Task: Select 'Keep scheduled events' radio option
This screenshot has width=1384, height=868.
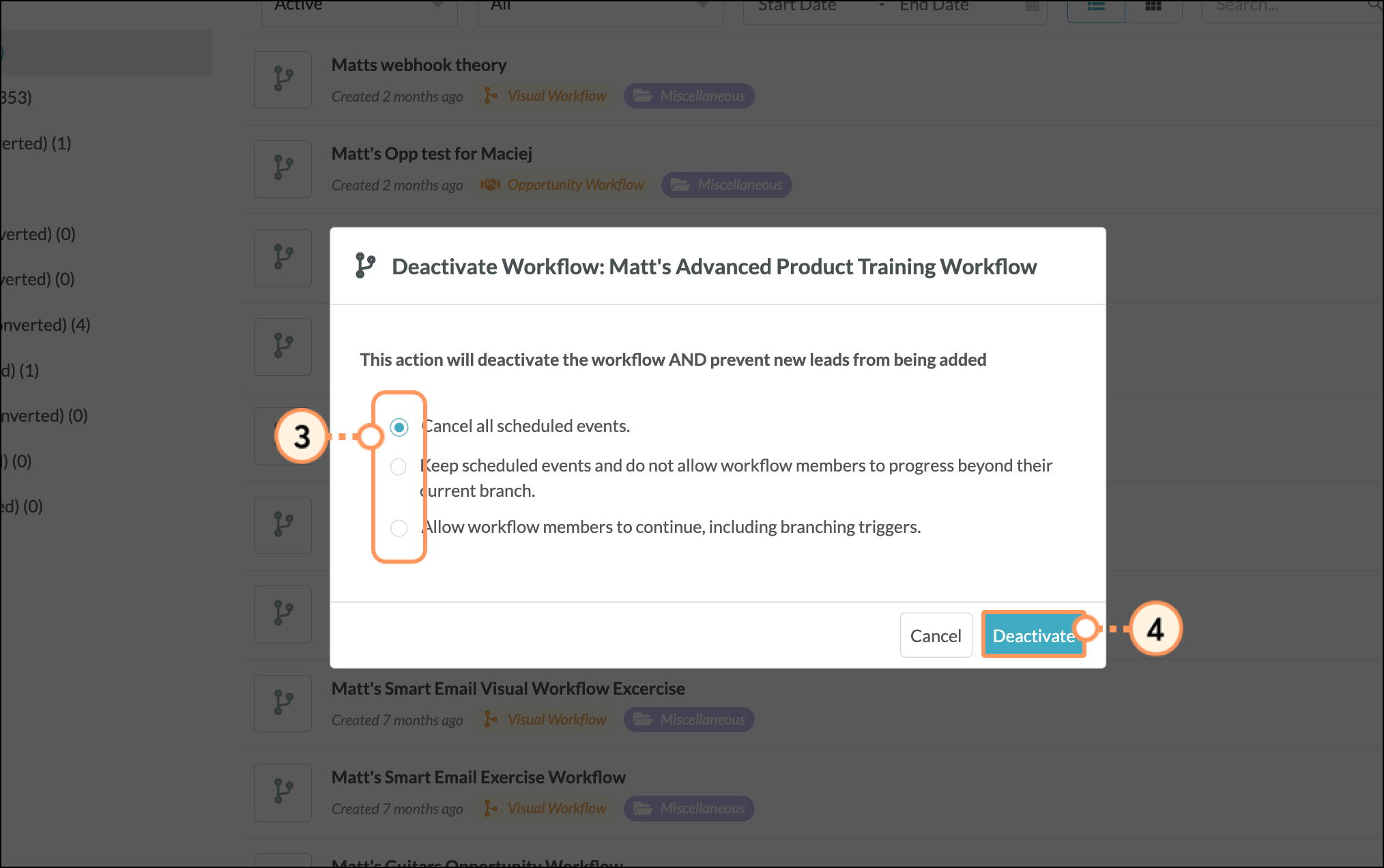Action: tap(399, 467)
